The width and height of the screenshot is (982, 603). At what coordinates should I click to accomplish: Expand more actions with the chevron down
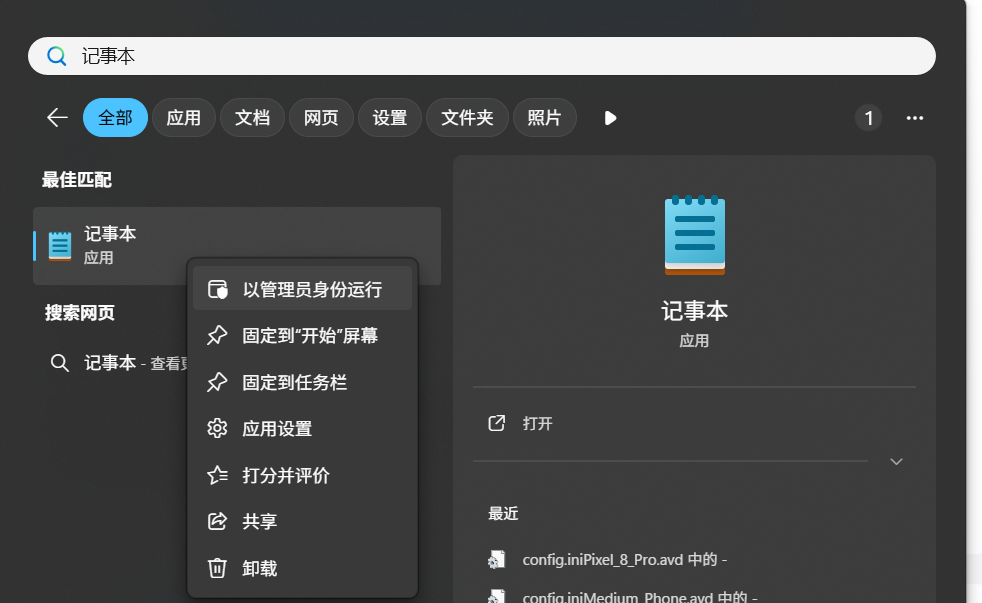(896, 461)
